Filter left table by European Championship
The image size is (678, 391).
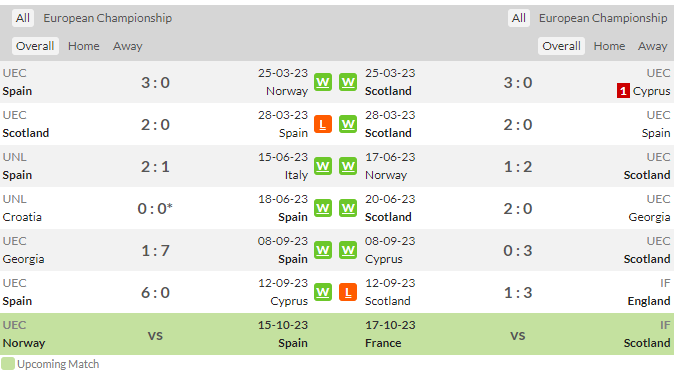[x=108, y=18]
